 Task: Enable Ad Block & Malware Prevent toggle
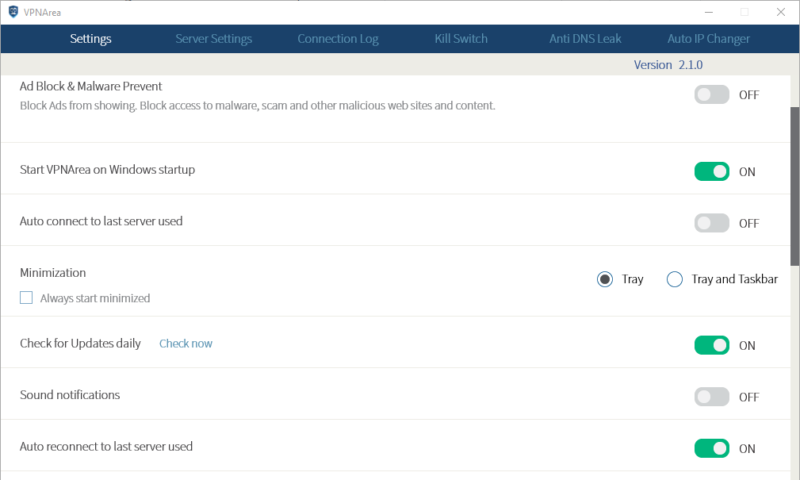tap(712, 95)
